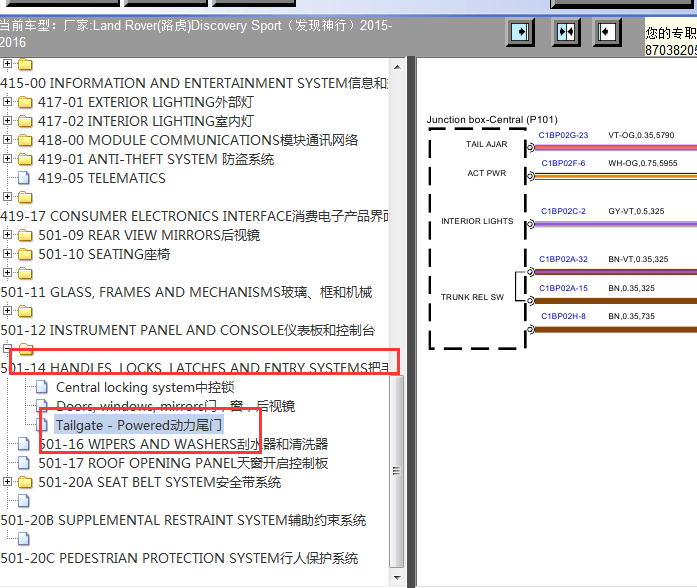The width and height of the screenshot is (697, 588).
Task: Click the 501-20C PEDESTRIAN PROTECTION document icon
Action: pos(24,539)
